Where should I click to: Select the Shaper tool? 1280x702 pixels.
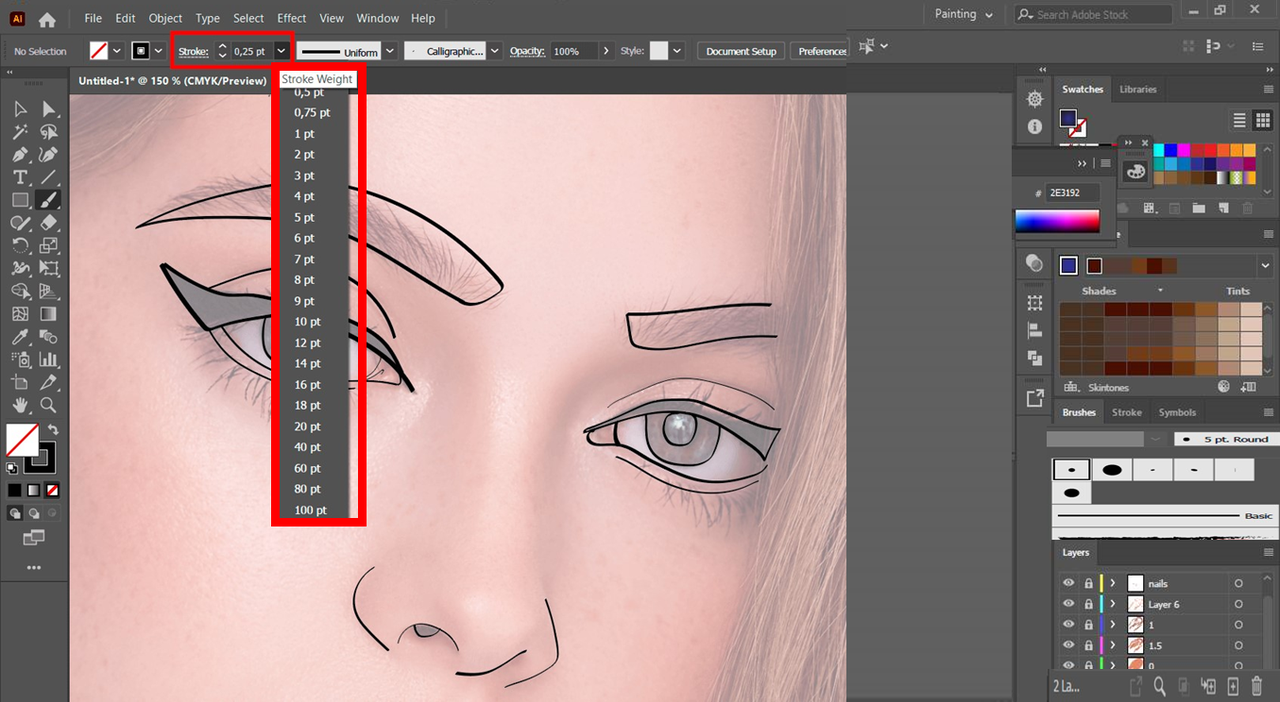point(20,223)
